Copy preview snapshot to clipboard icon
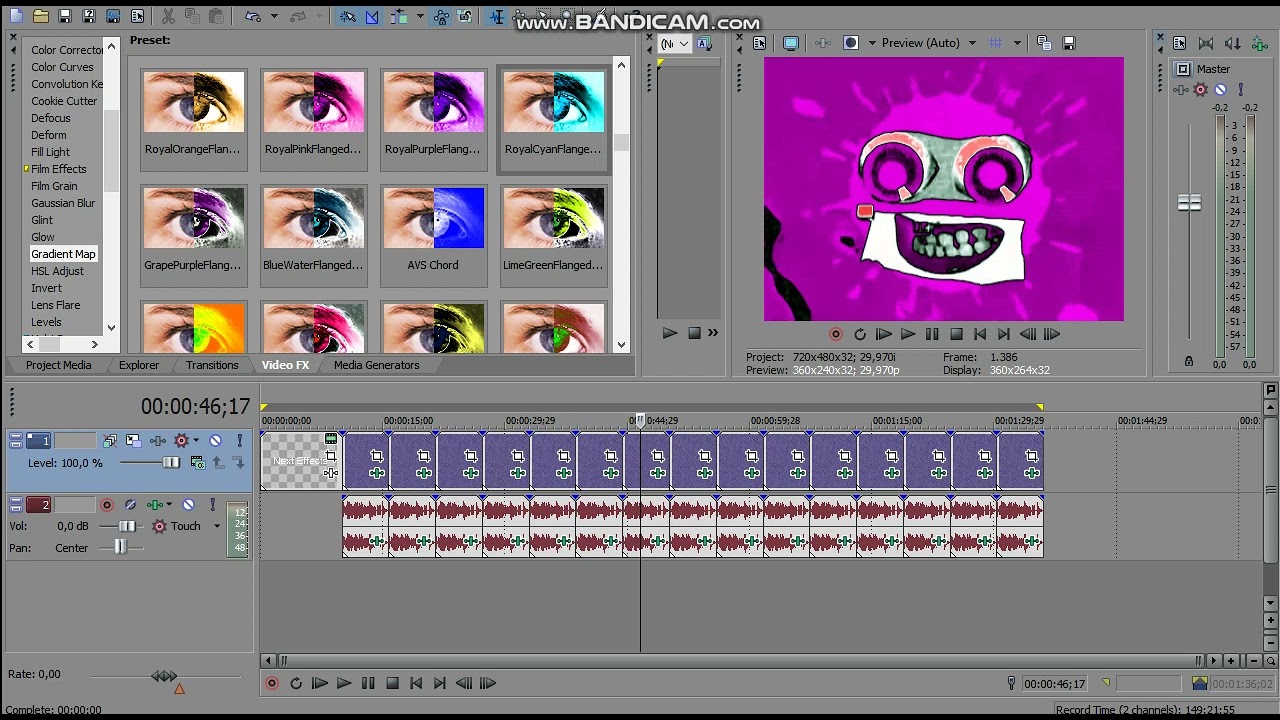1280x720 pixels. (x=1044, y=43)
